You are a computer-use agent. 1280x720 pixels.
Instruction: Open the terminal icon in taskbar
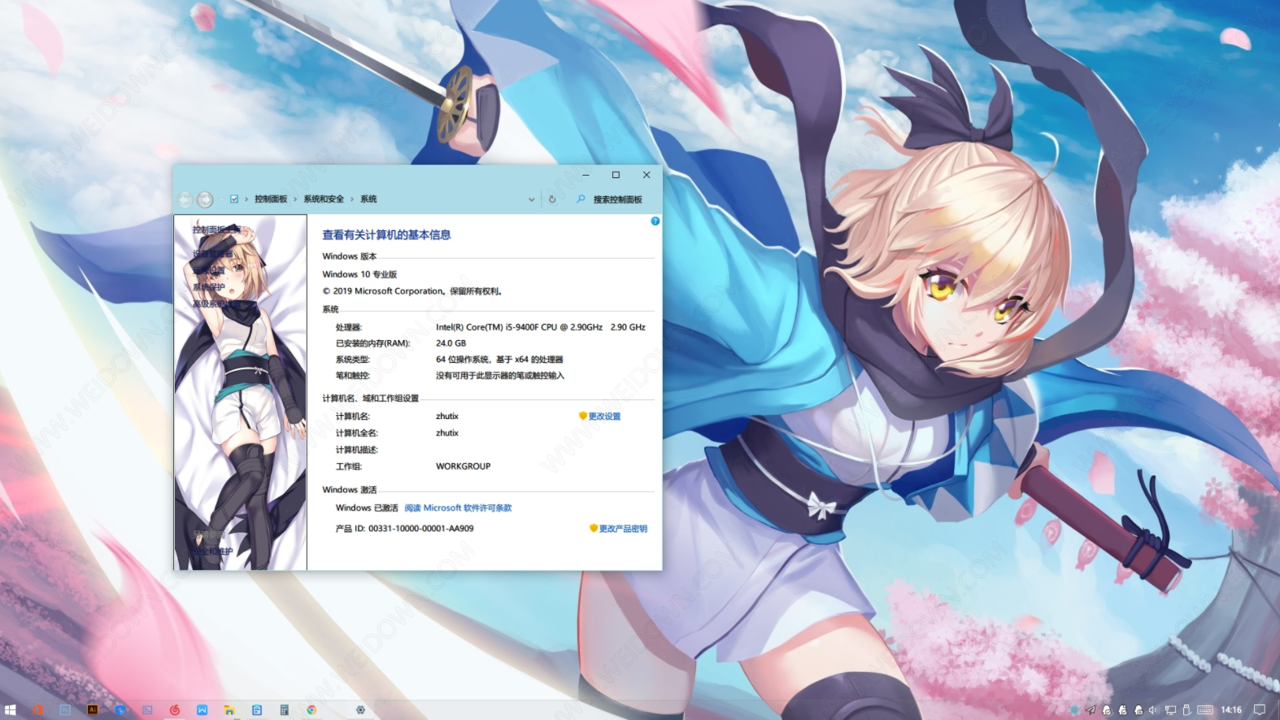tap(147, 710)
